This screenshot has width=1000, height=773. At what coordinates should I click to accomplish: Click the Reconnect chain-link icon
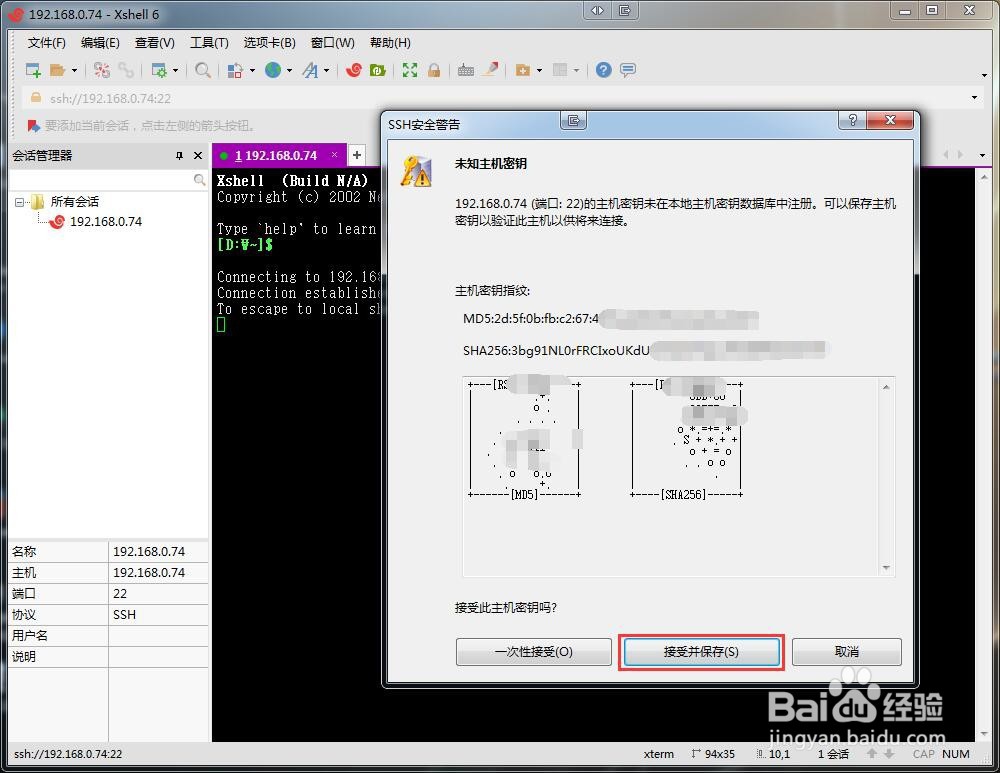click(126, 70)
